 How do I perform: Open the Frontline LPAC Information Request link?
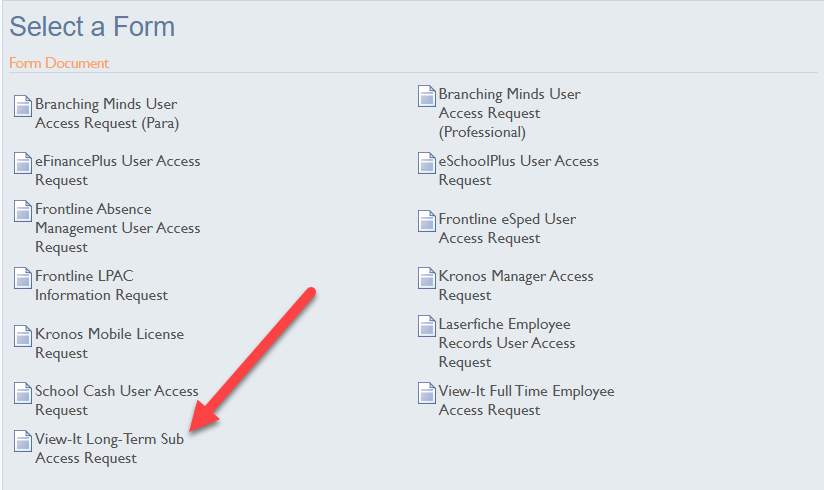pos(101,285)
